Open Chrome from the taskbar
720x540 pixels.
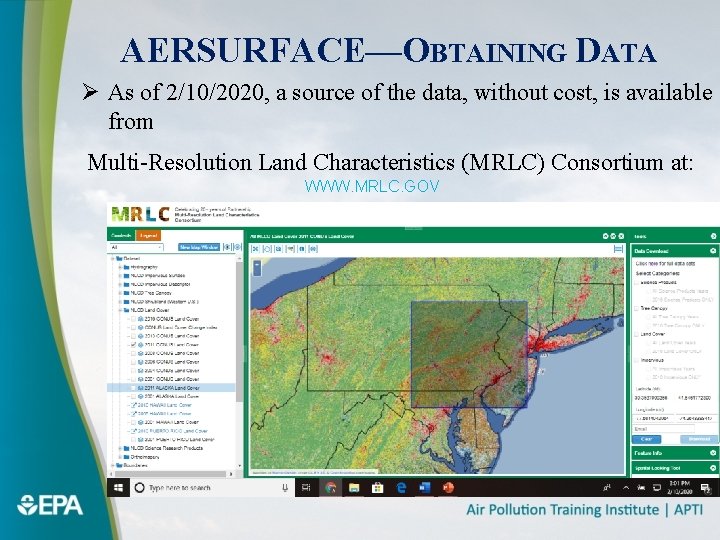click(331, 488)
